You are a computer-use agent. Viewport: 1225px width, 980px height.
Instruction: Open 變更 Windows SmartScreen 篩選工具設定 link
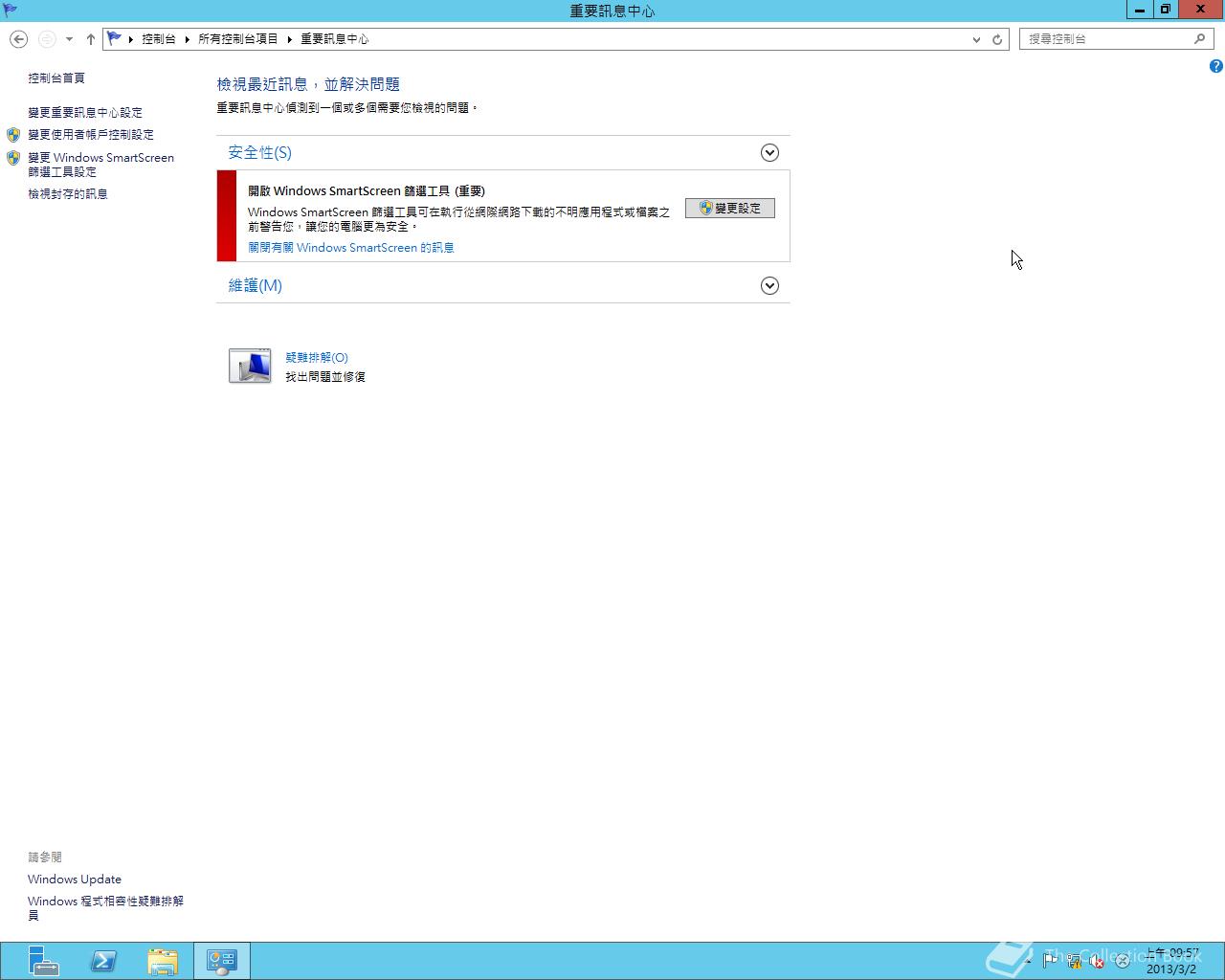coord(100,165)
